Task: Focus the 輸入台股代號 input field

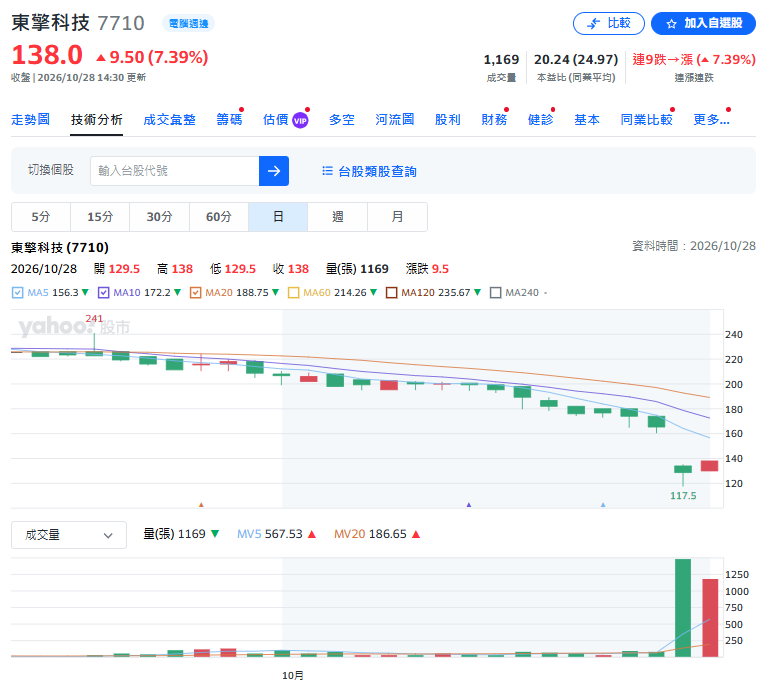Action: coord(175,171)
